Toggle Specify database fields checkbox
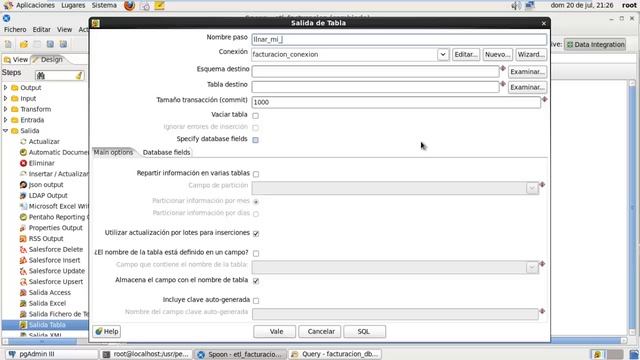Image resolution: width=640 pixels, height=360 pixels. tap(256, 140)
